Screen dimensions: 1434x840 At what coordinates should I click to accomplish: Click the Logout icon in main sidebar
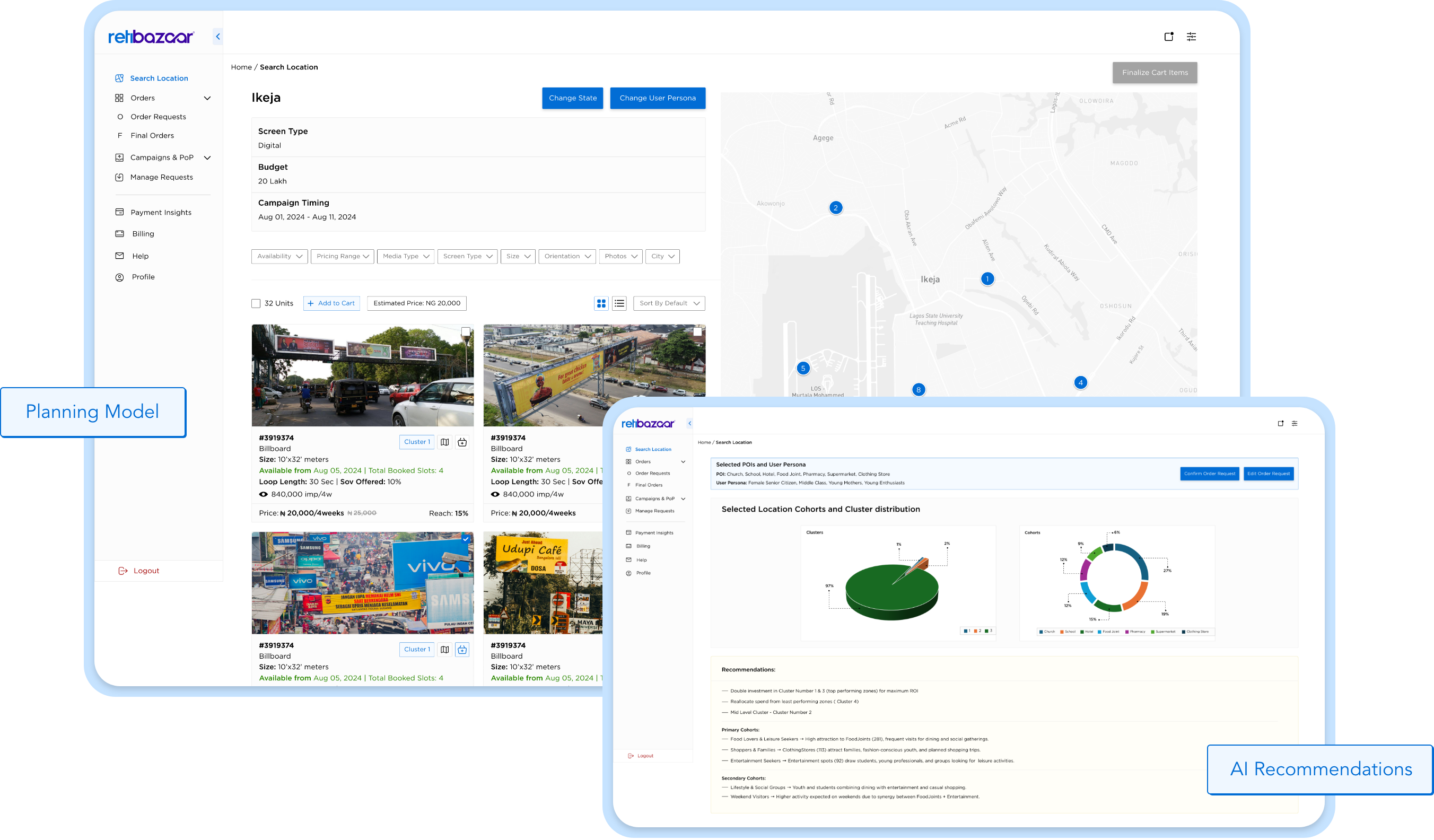[123, 571]
